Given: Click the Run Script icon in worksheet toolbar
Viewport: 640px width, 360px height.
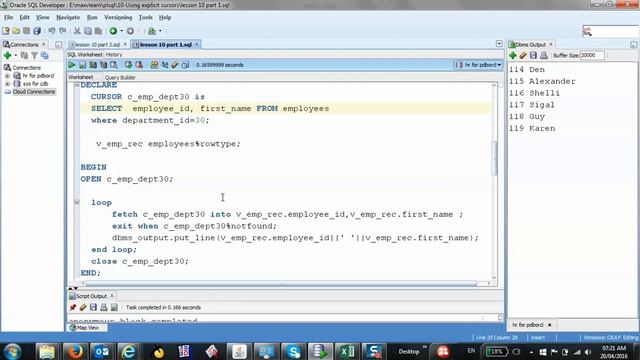Looking at the screenshot, I should (82, 65).
